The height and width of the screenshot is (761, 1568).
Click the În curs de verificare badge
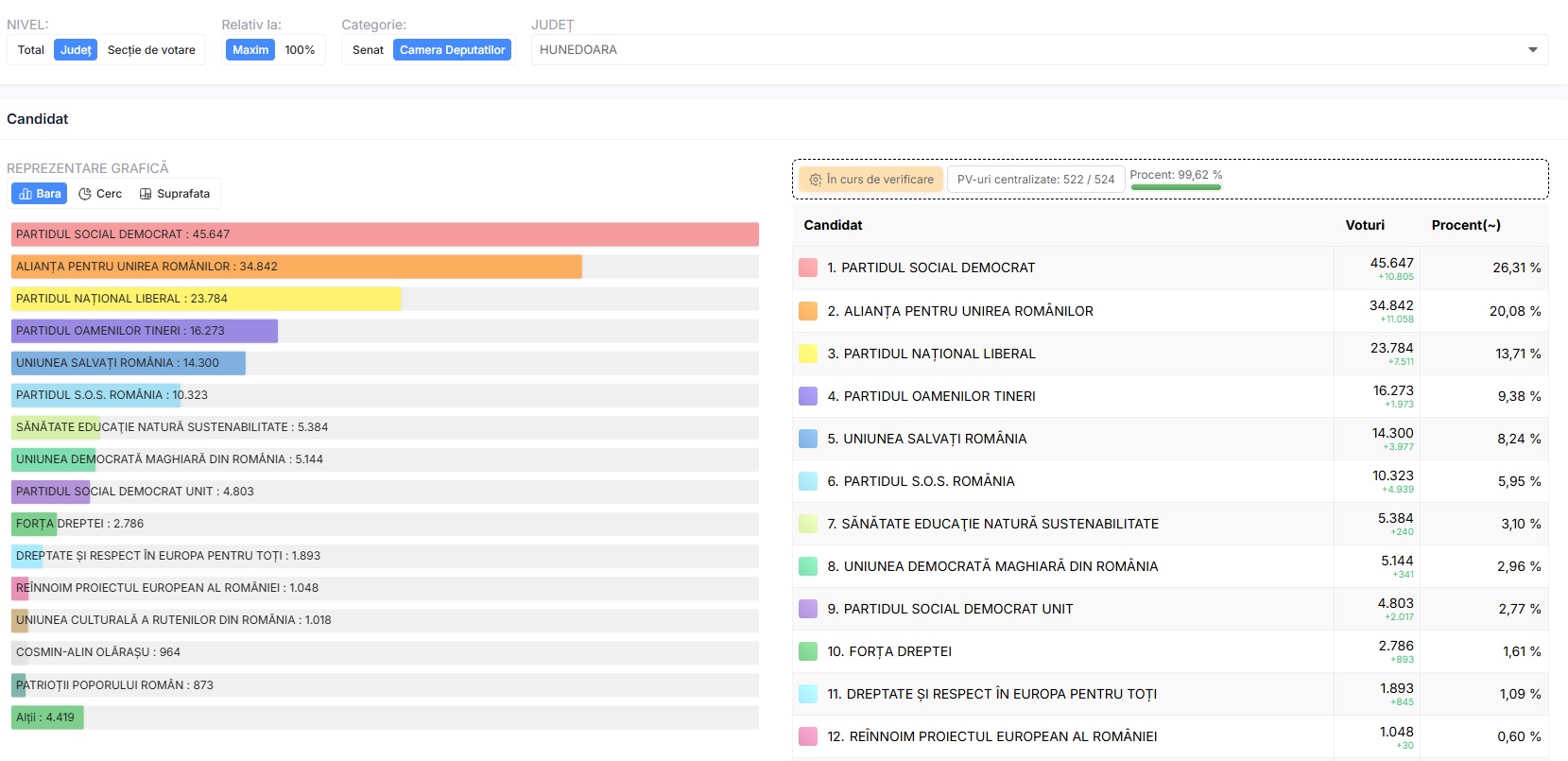(870, 180)
